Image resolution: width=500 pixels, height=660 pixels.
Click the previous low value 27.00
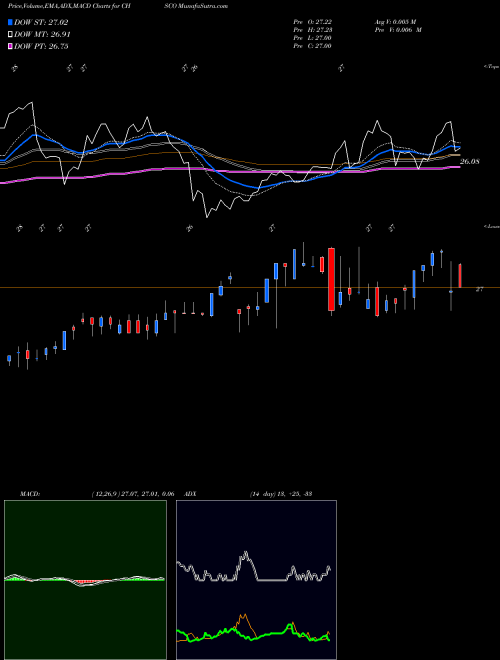(324, 38)
